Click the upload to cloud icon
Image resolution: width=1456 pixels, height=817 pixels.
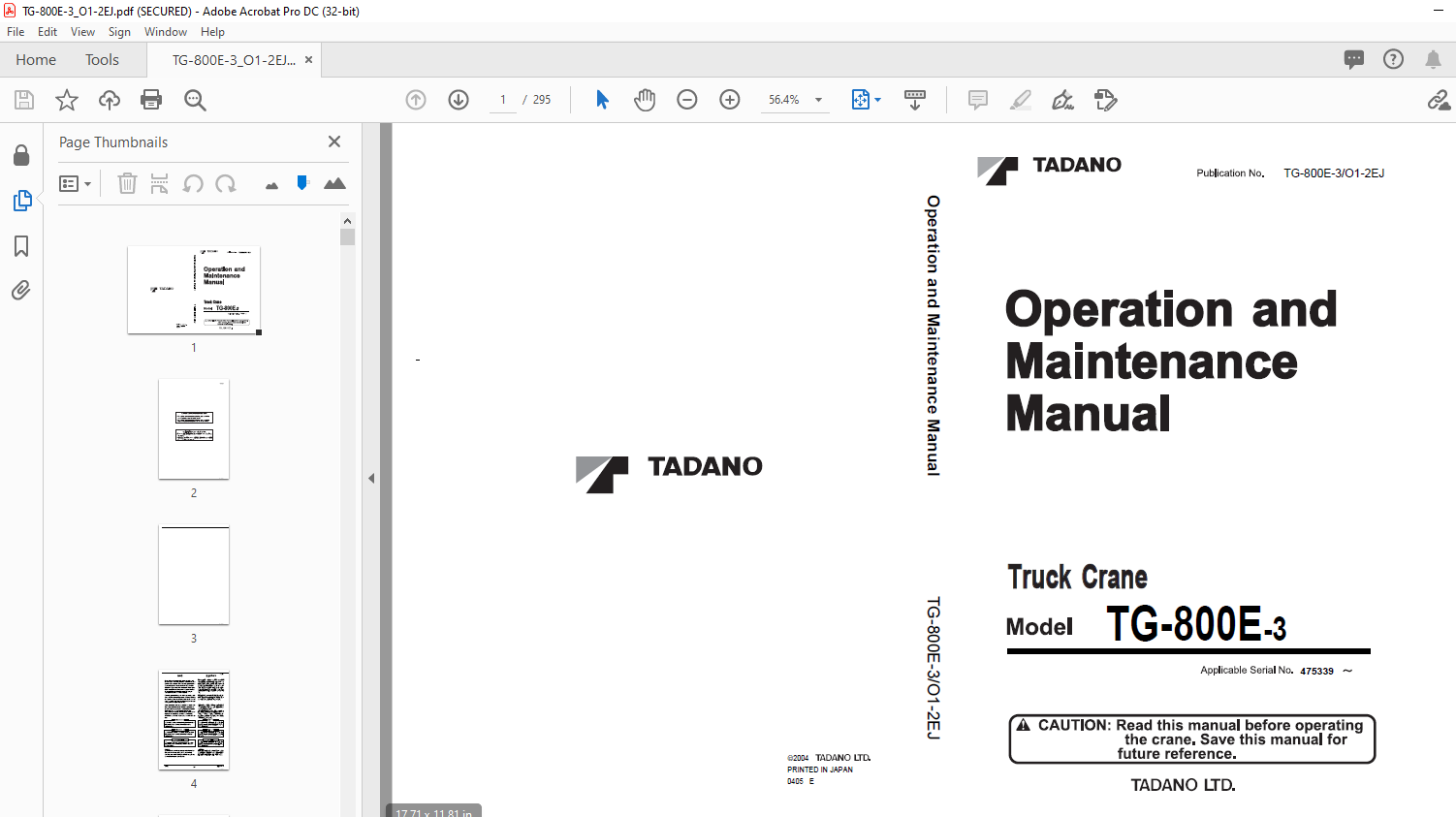click(x=110, y=100)
